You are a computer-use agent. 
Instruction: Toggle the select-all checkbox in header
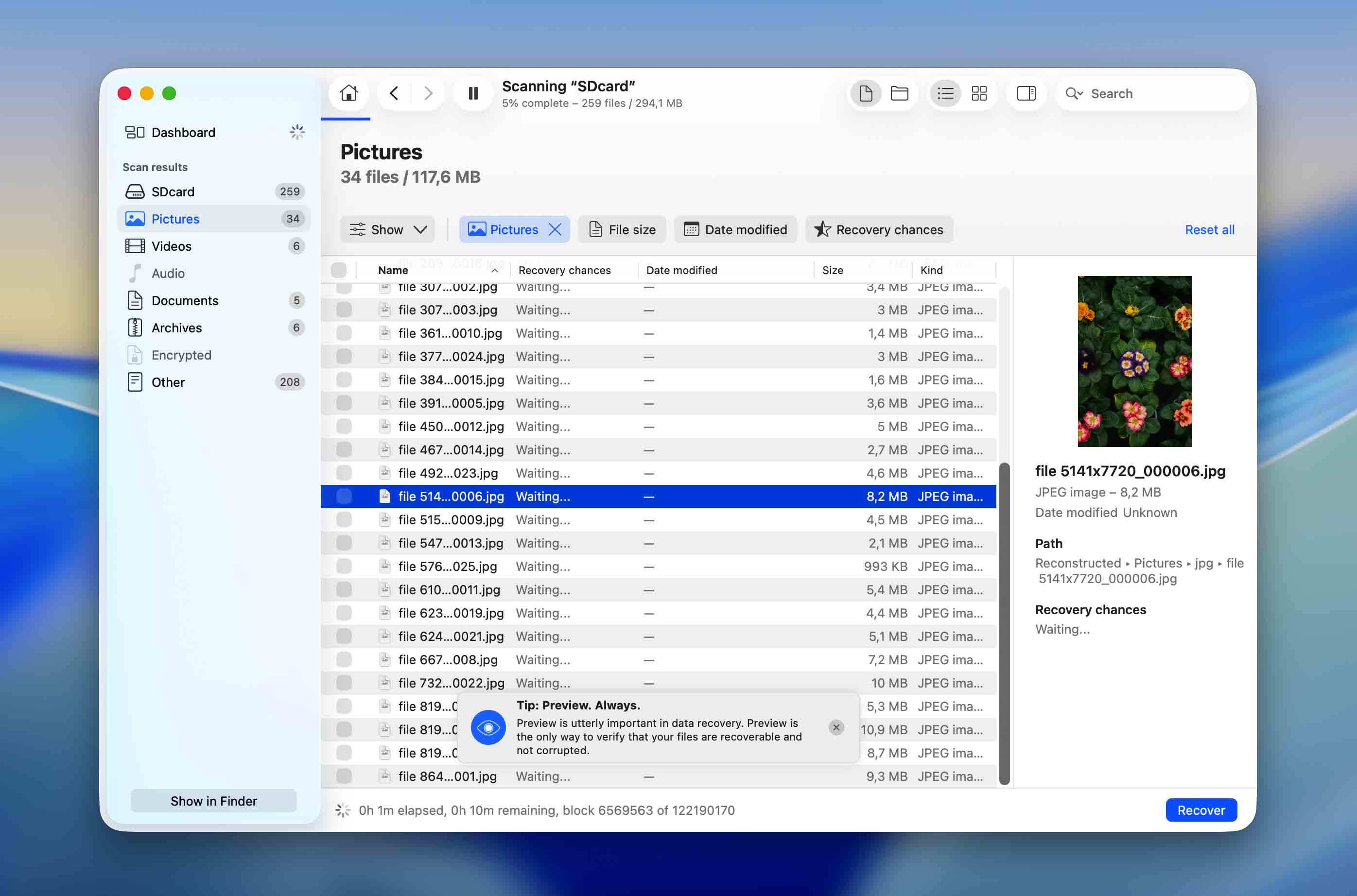tap(338, 270)
